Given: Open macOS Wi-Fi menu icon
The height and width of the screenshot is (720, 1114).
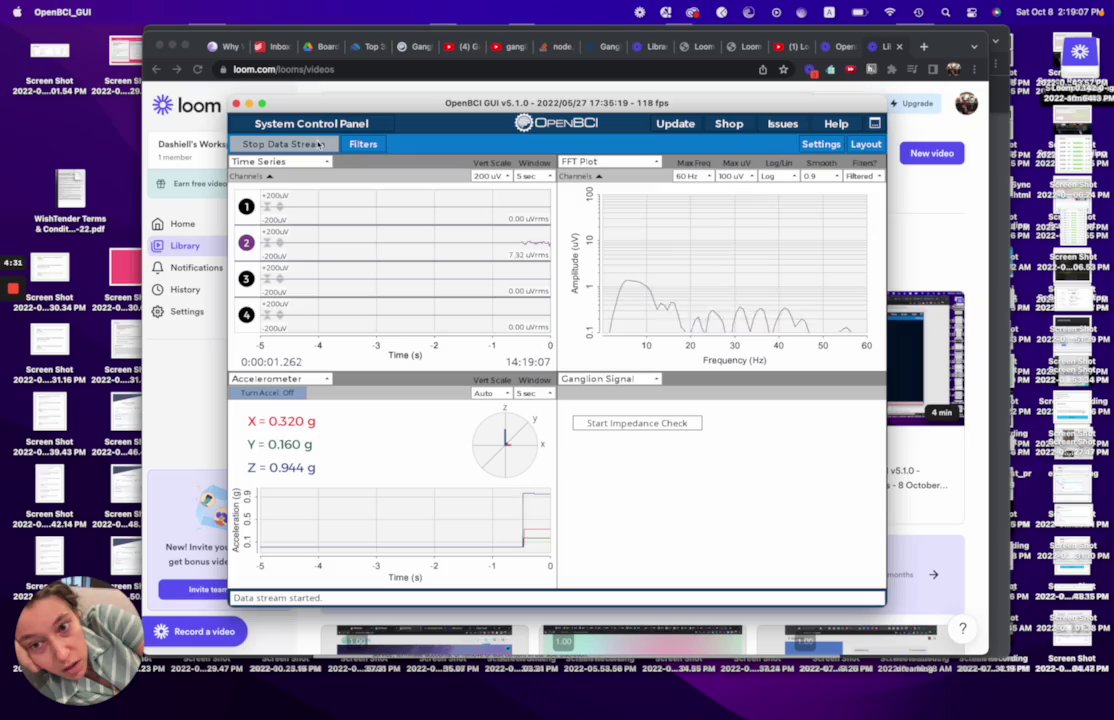Looking at the screenshot, I should (x=889, y=12).
